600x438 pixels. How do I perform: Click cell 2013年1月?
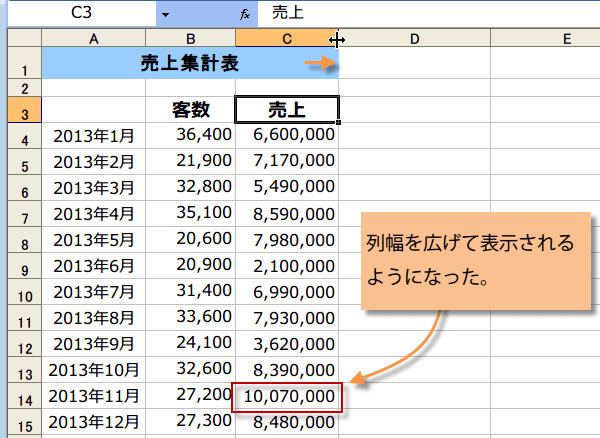(94, 136)
